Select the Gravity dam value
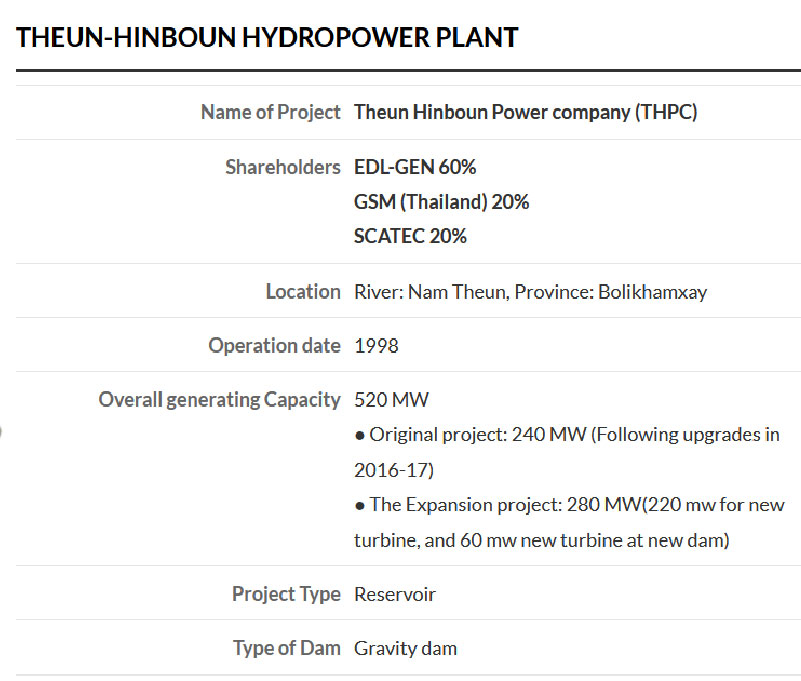The image size is (801, 681). click(405, 648)
